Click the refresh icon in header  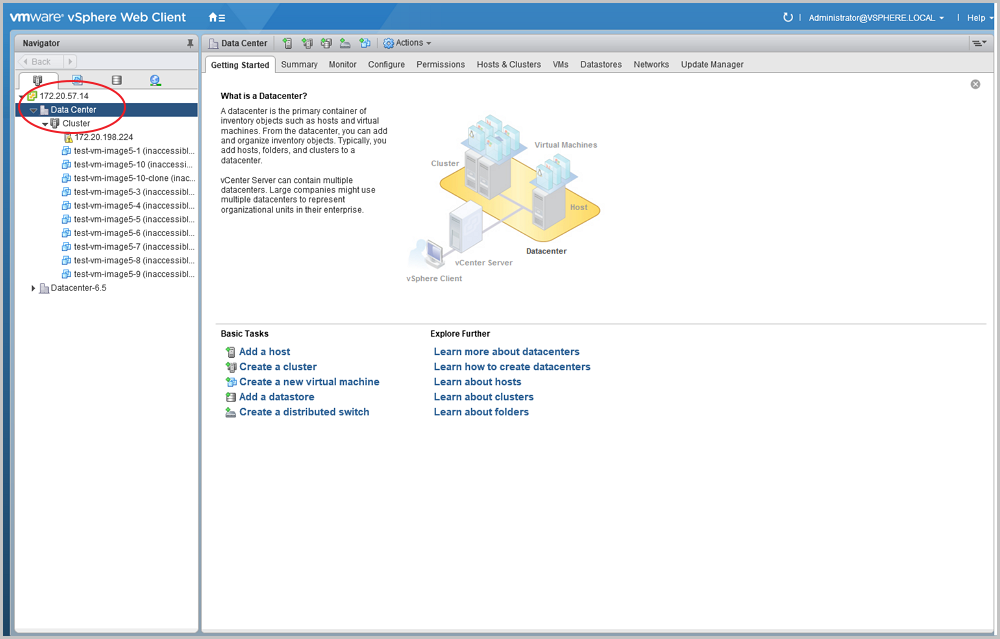coord(788,17)
